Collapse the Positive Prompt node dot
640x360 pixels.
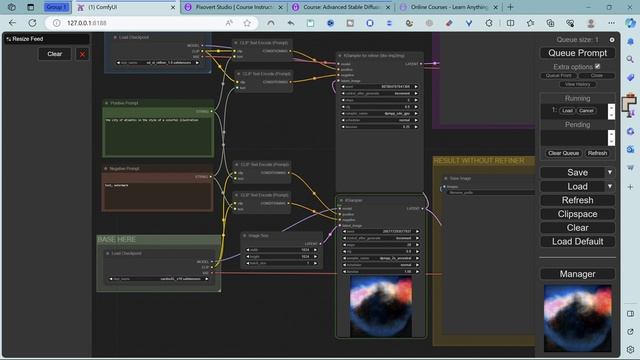(107, 103)
